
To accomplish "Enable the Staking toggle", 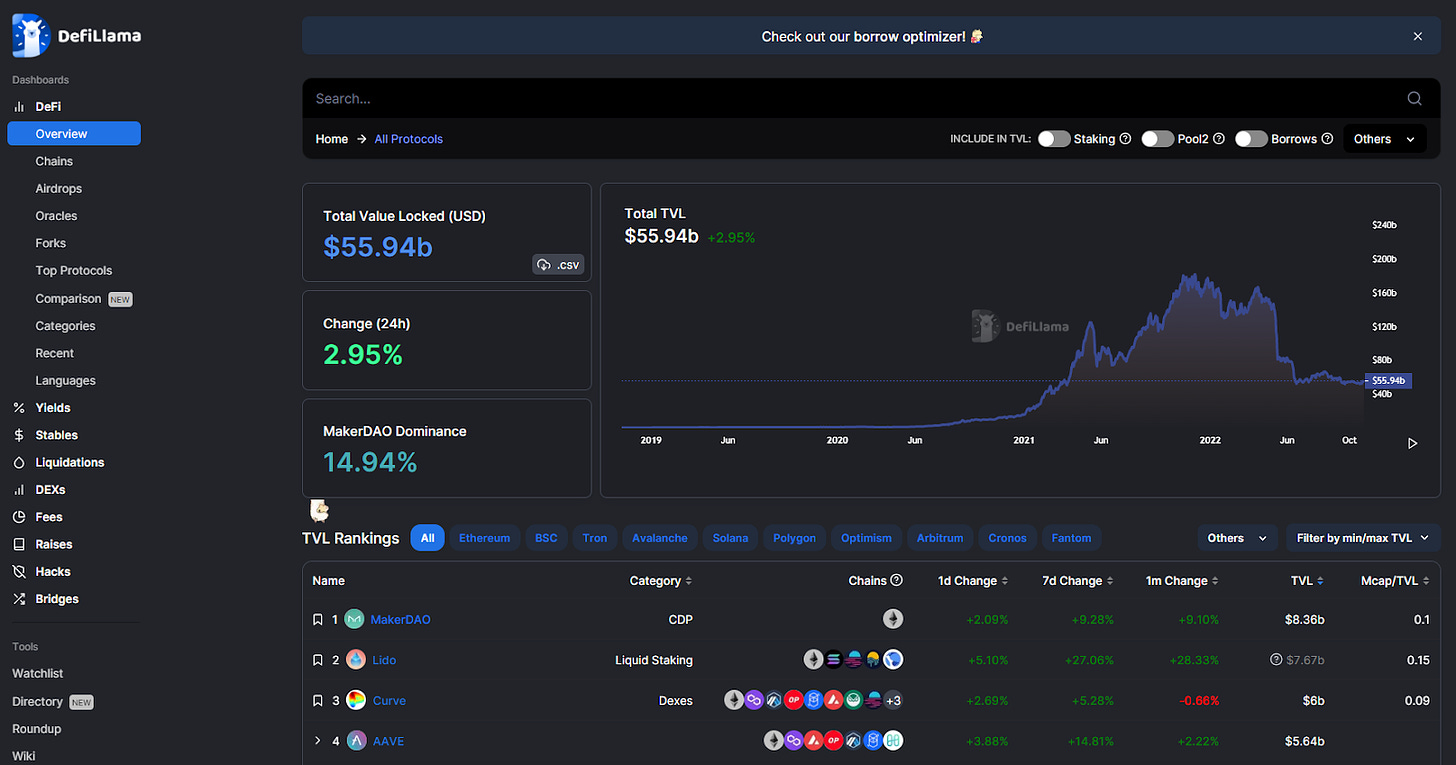I will click(1053, 139).
